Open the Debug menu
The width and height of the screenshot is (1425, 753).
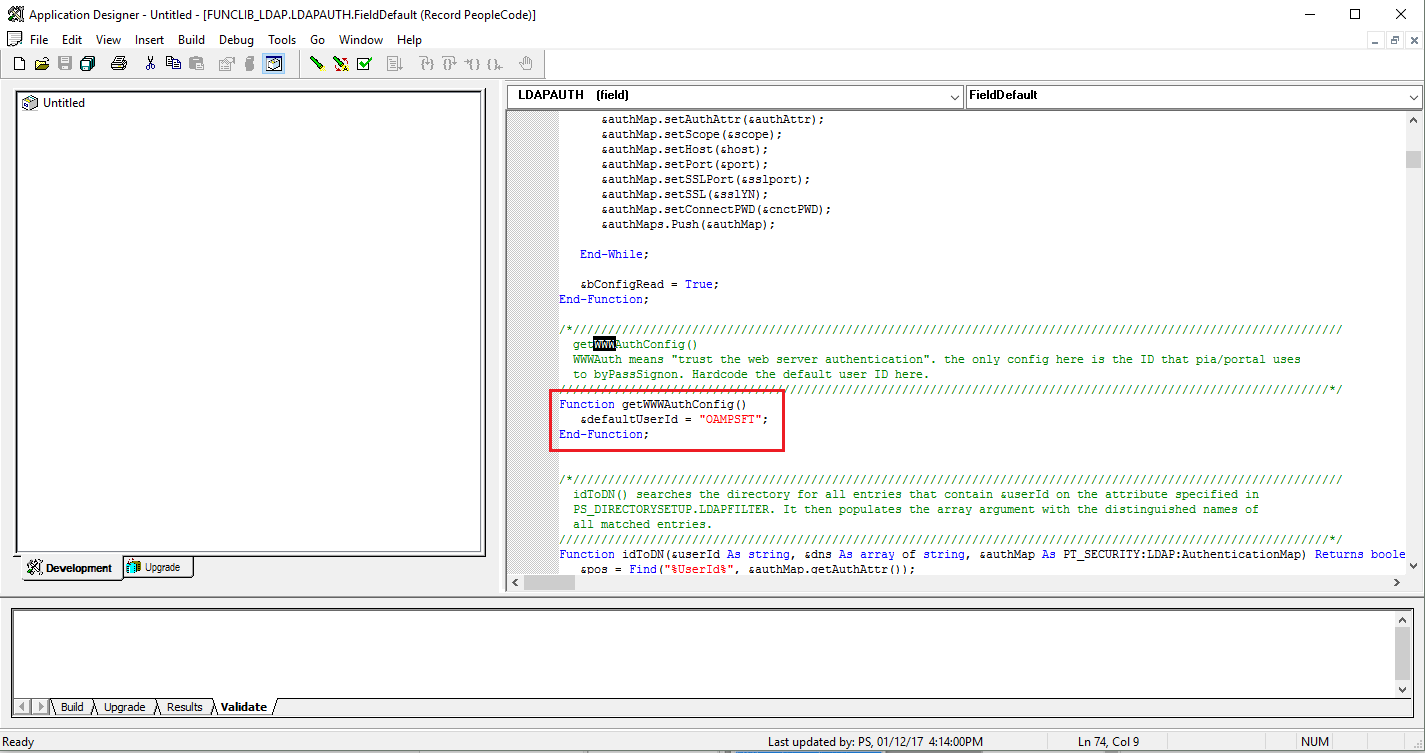(236, 40)
